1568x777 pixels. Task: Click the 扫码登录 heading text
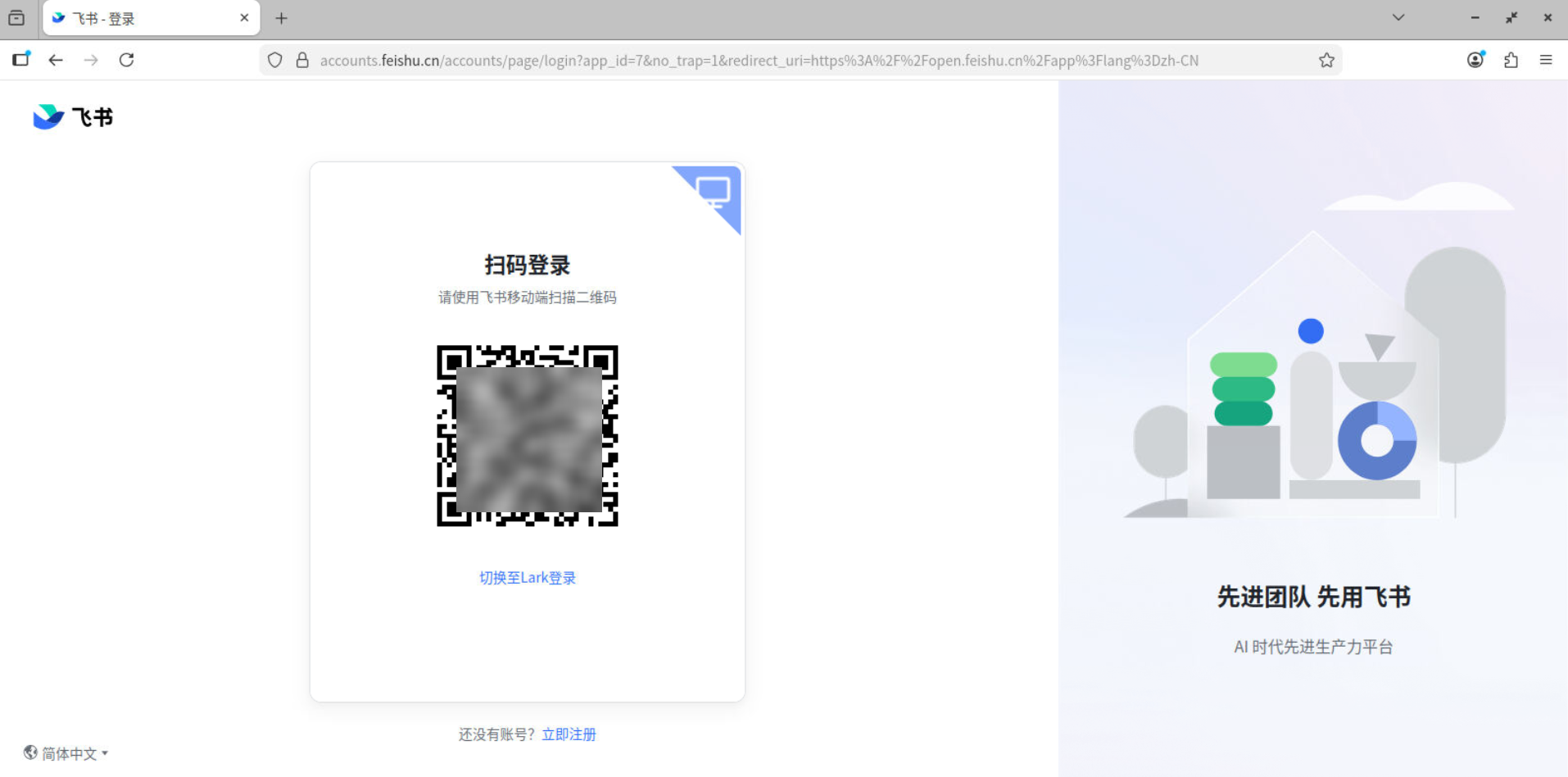(x=528, y=265)
